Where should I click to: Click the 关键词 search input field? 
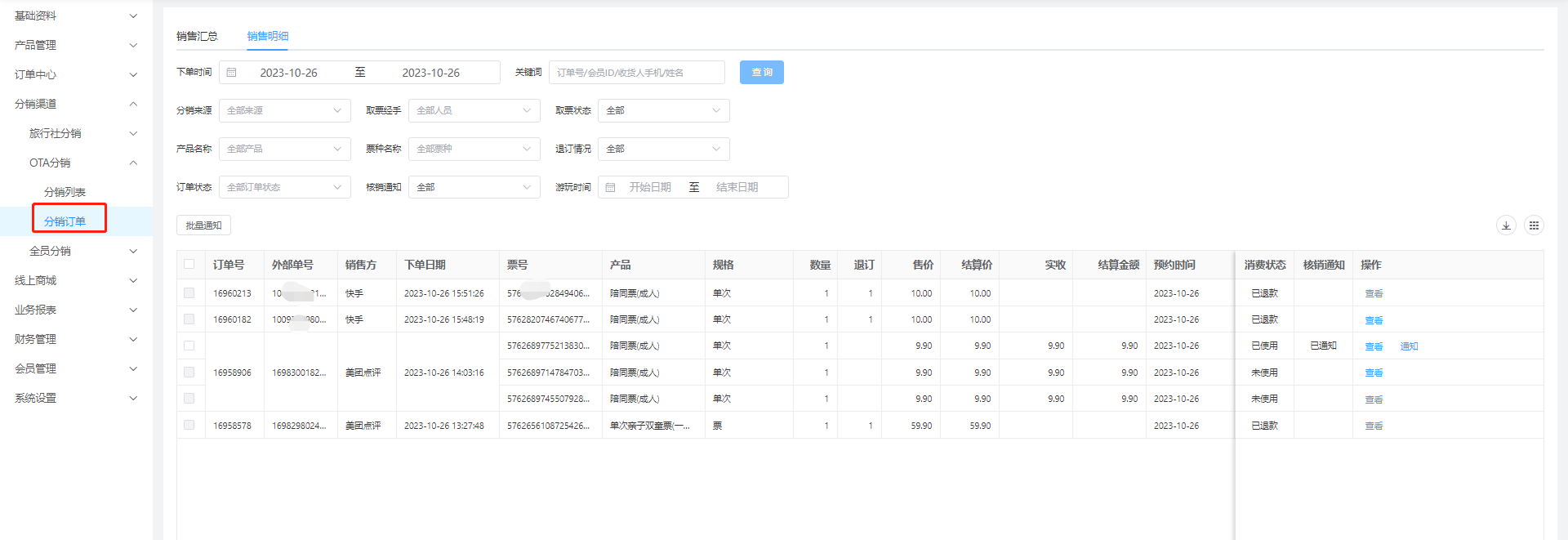click(636, 73)
